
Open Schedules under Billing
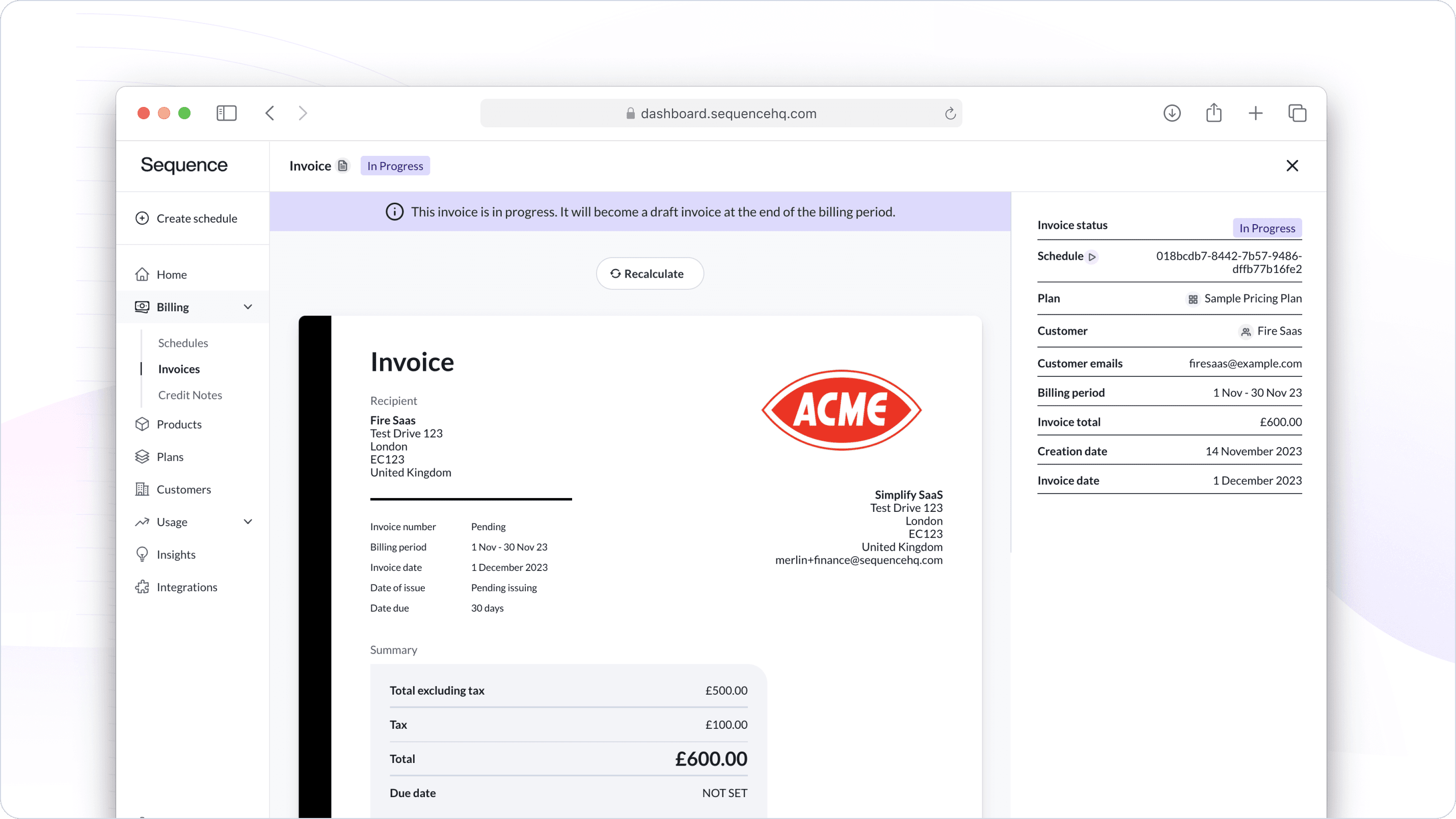(182, 343)
